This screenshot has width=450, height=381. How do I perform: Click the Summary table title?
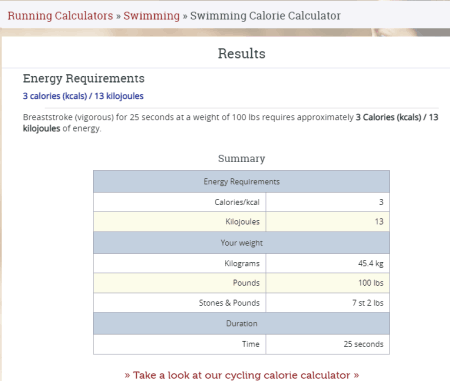coord(242,158)
